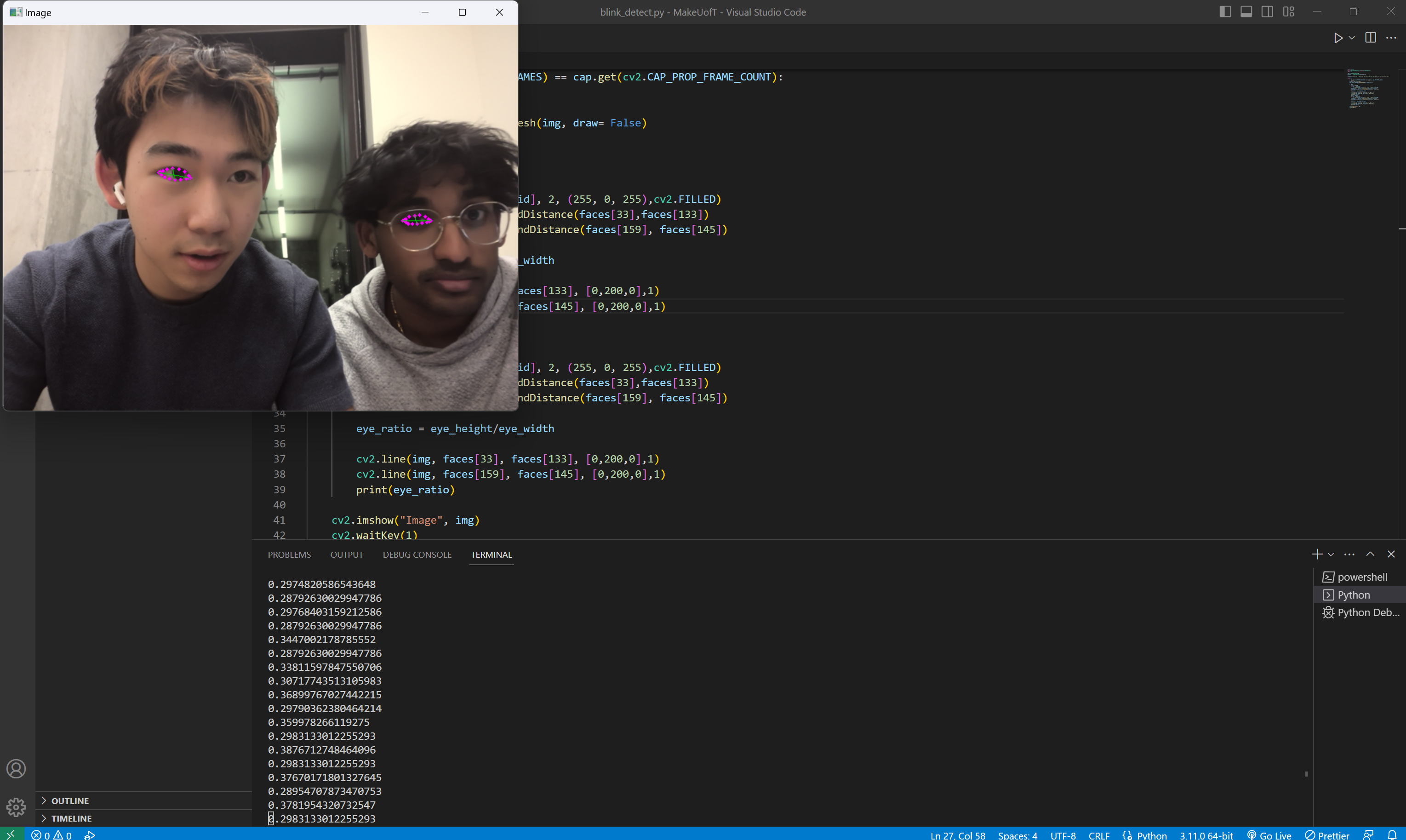Viewport: 1406px width, 840px height.
Task: Expand the OUTLINE section
Action: (69, 800)
